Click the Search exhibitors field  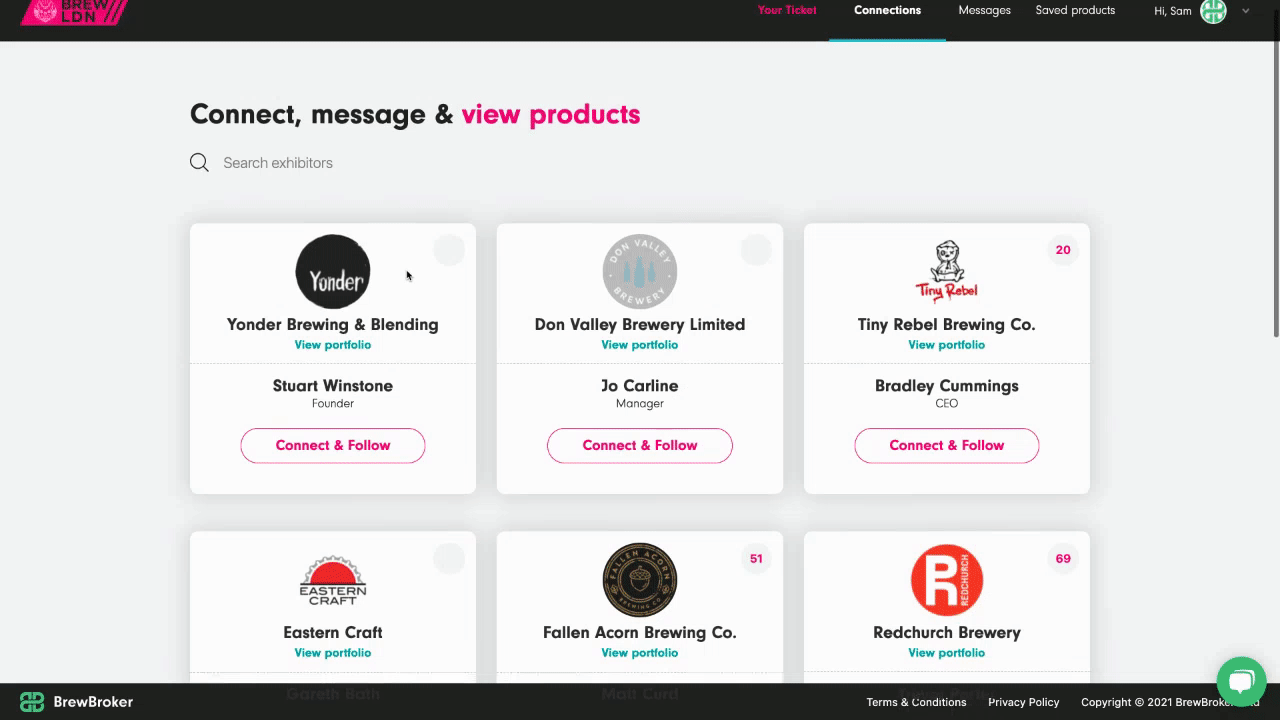400,163
